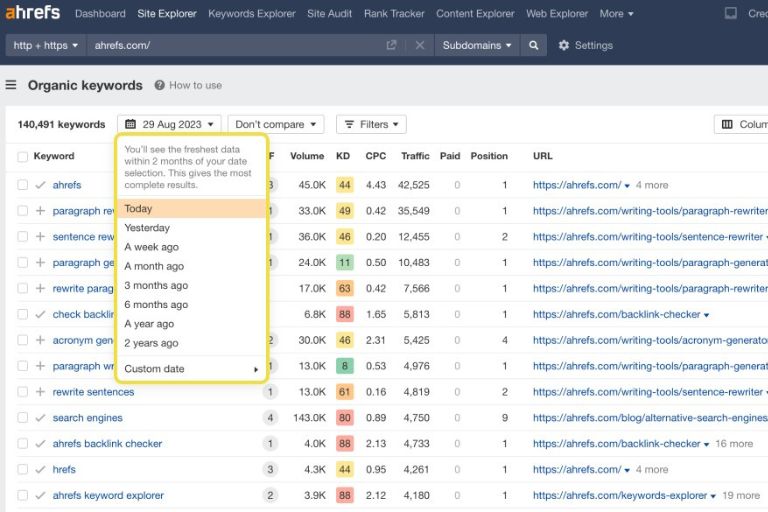Screen dimensions: 768x512
Task: Click the How to use help icon
Action: coord(159,85)
